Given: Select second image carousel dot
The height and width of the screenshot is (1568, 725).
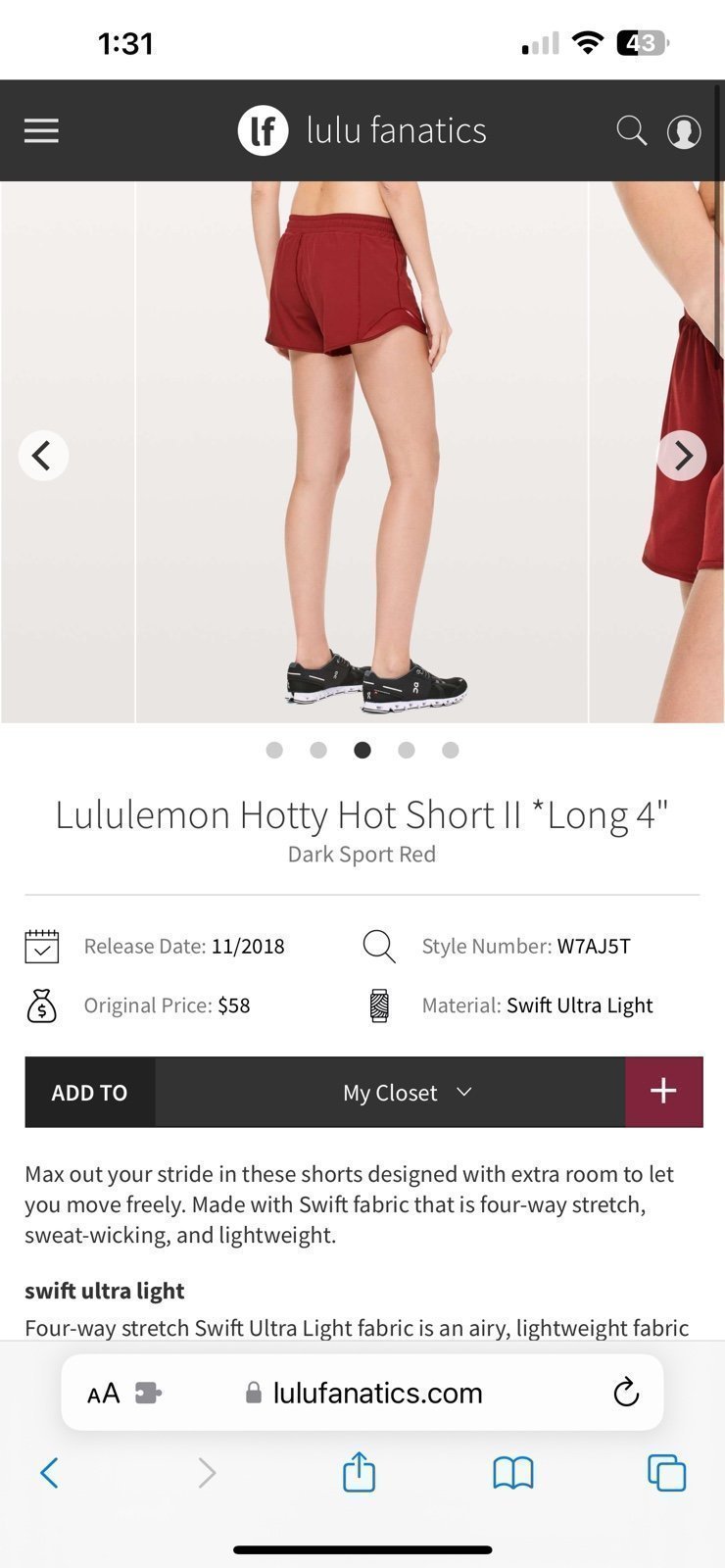Looking at the screenshot, I should click(318, 750).
